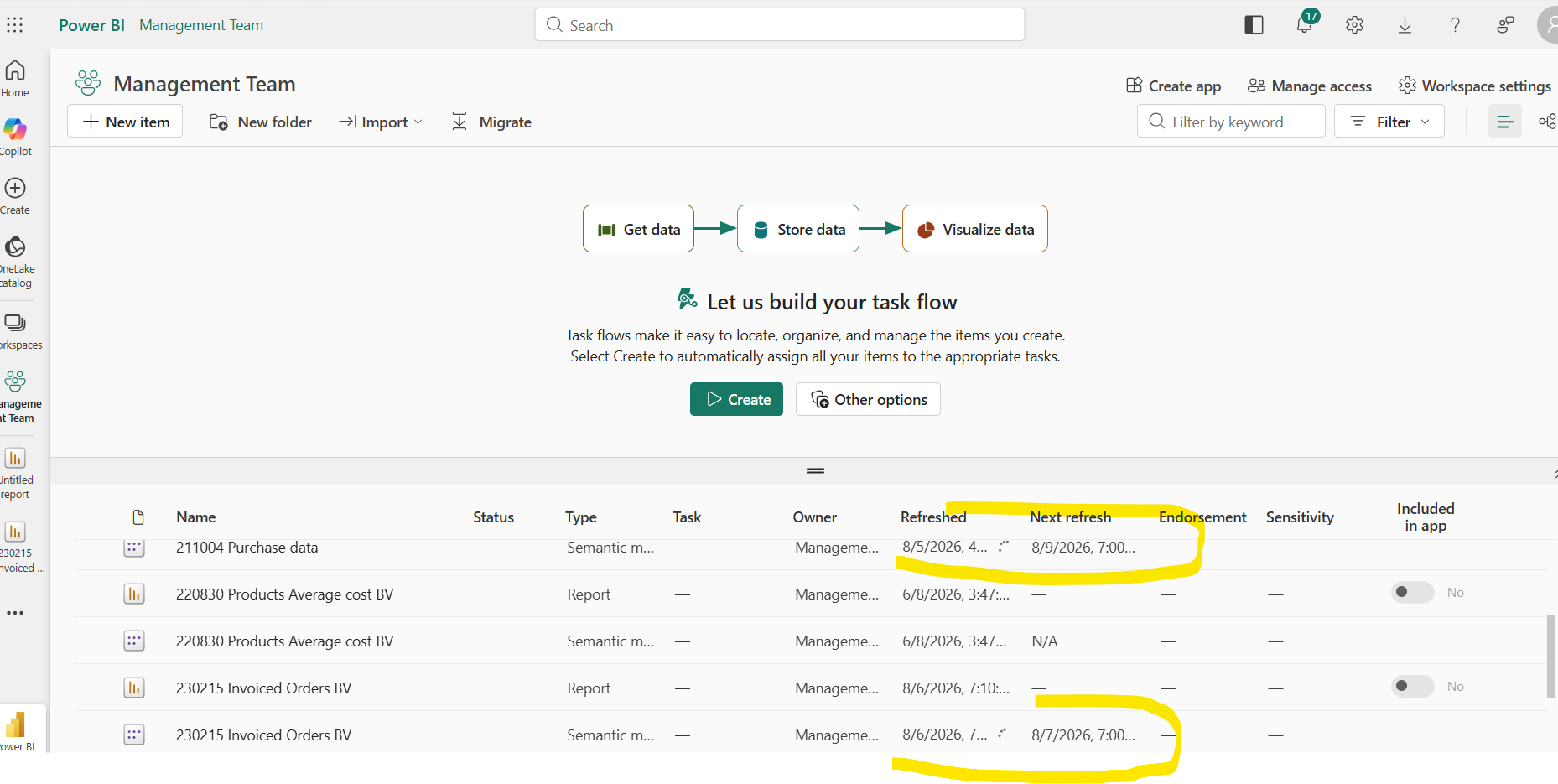Toggle Included in app for Invoiced Orders report
This screenshot has width=1558, height=784.
(x=1413, y=686)
